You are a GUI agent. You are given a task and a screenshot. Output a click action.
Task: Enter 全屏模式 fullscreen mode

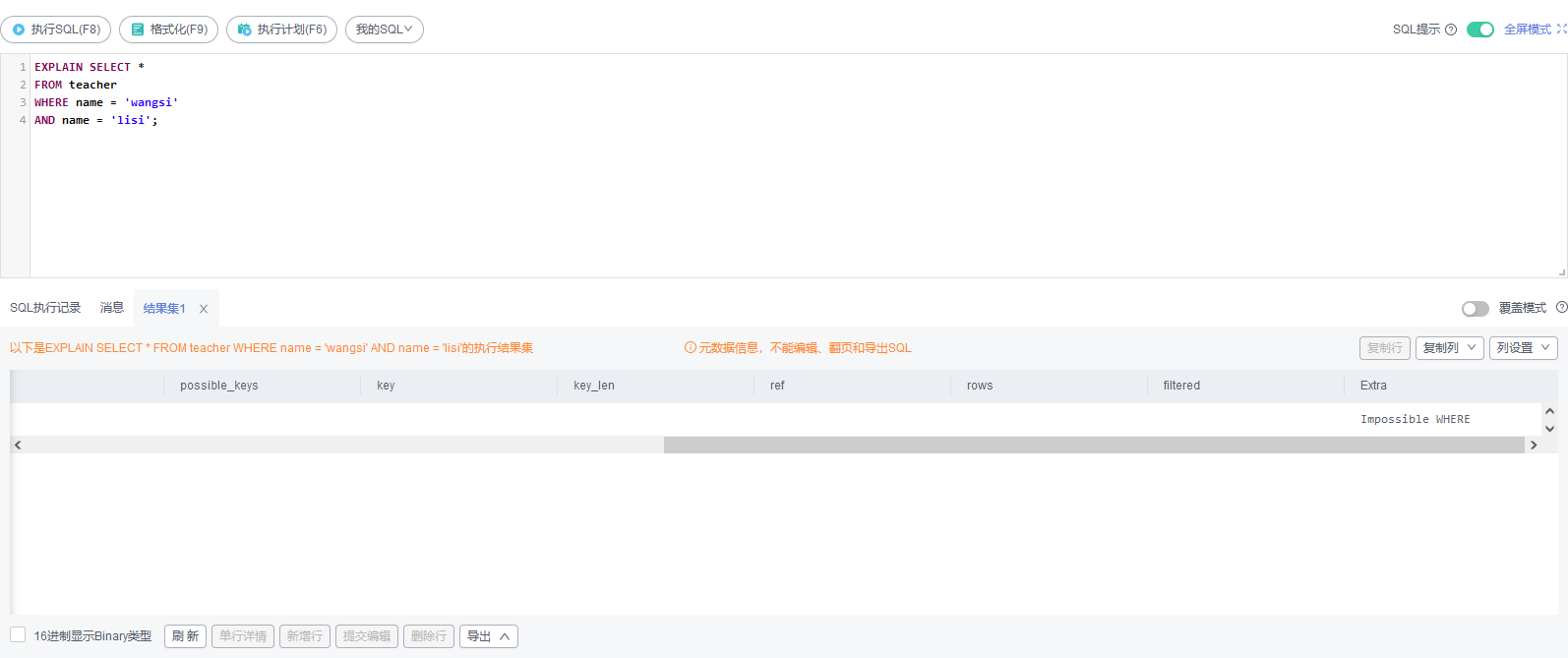(x=1535, y=30)
